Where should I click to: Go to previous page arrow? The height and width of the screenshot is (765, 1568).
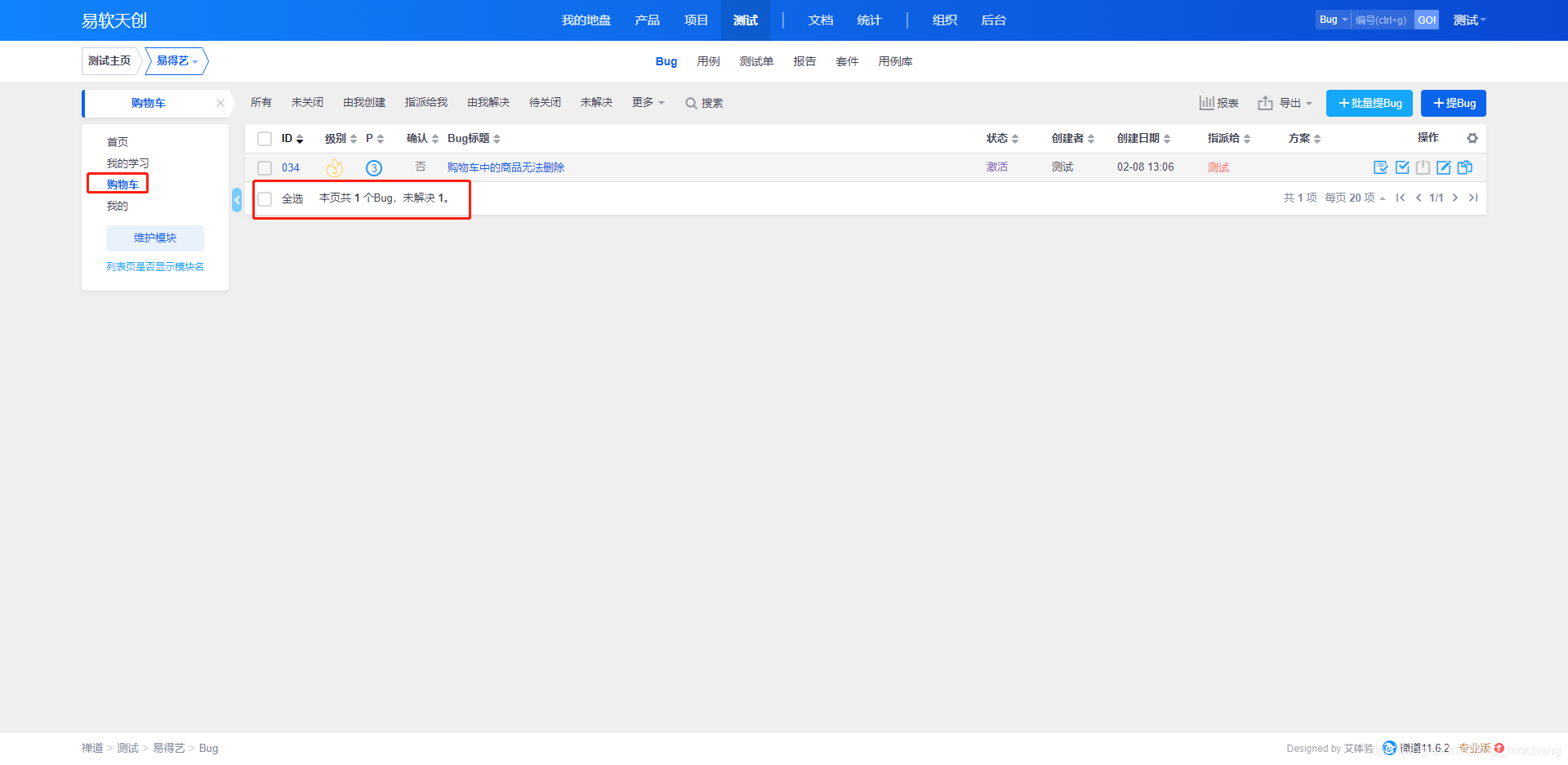coord(1419,198)
